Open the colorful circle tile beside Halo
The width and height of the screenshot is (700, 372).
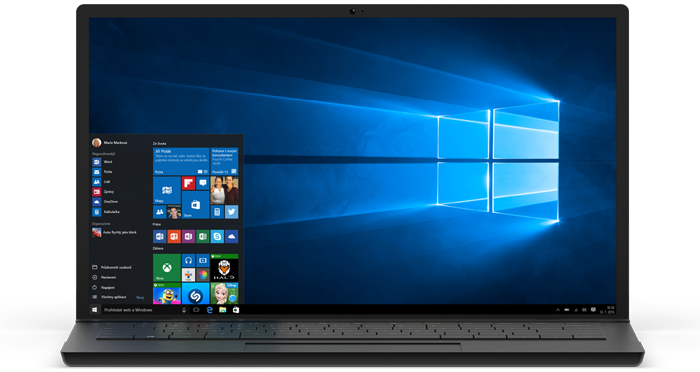click(x=203, y=275)
